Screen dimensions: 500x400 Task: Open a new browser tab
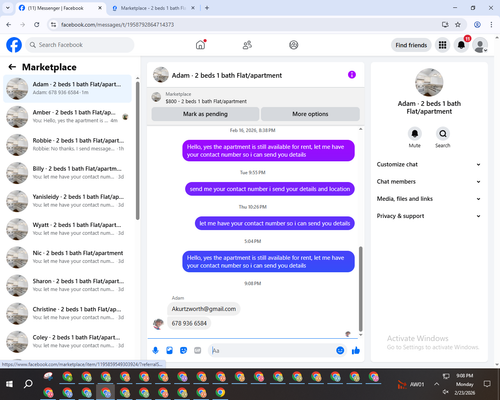click(207, 8)
